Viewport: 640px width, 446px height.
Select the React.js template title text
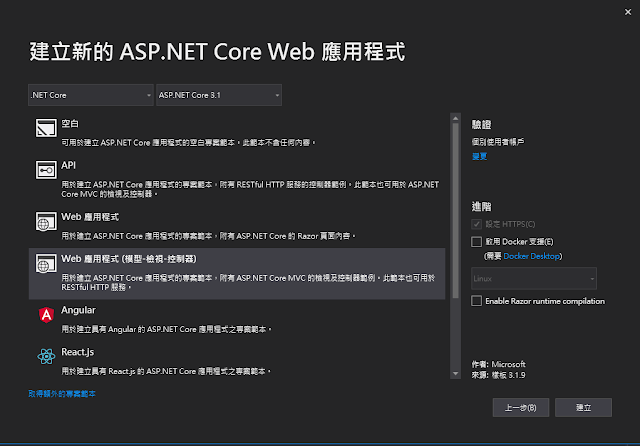[78, 352]
